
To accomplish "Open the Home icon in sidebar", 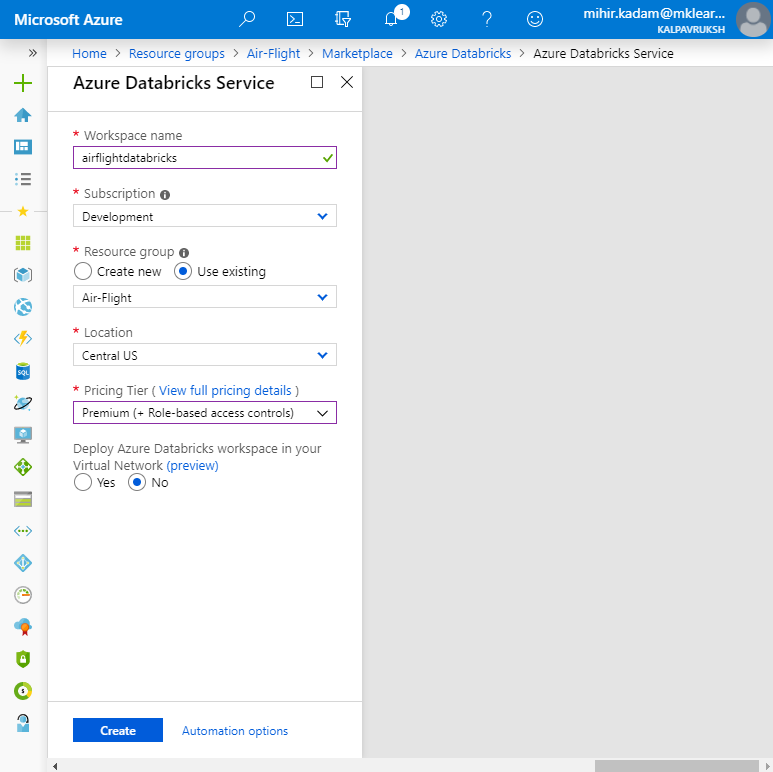I will 23,115.
